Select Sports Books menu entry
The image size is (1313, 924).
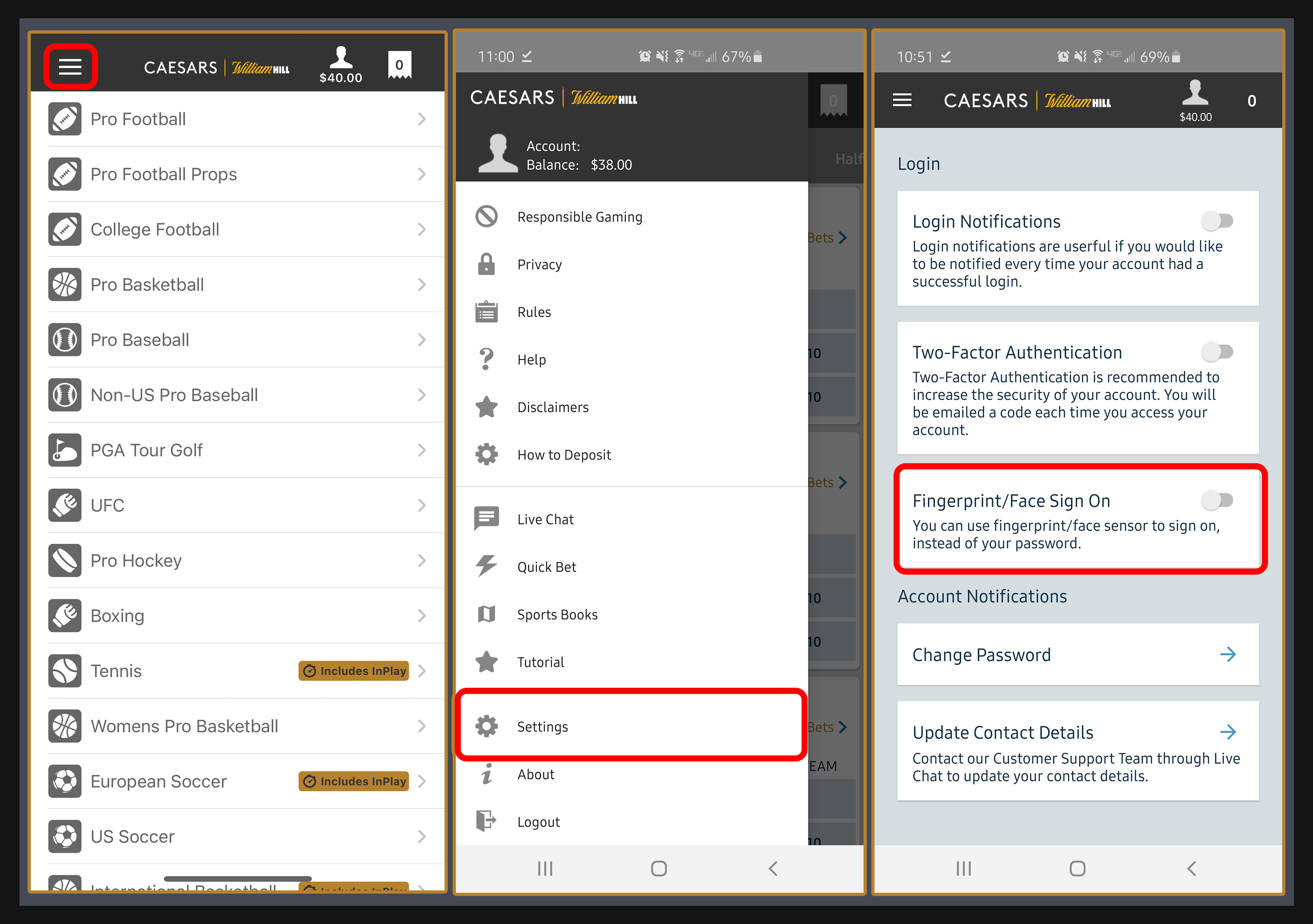coord(632,614)
